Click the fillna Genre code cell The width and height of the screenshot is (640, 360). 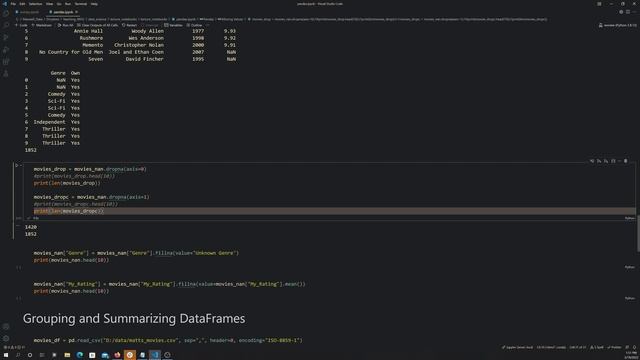click(329, 256)
